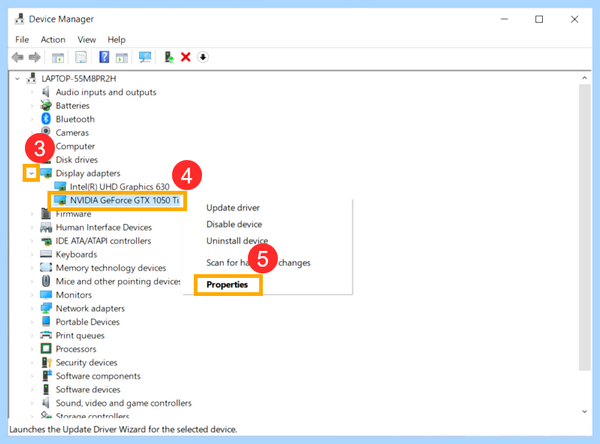Open the File menu
Viewport: 600px width, 444px height.
pyautogui.click(x=22, y=39)
